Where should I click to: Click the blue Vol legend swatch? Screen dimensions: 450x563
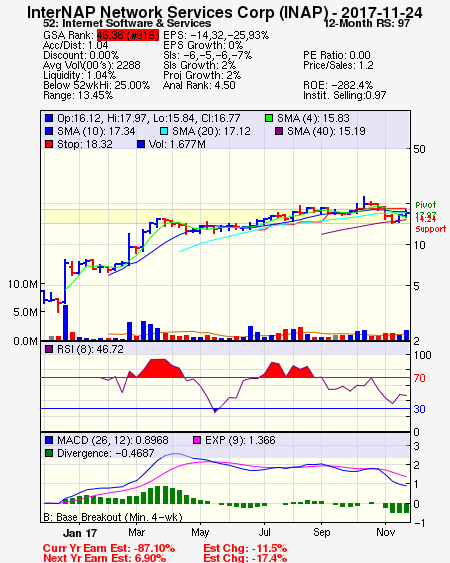[x=141, y=144]
